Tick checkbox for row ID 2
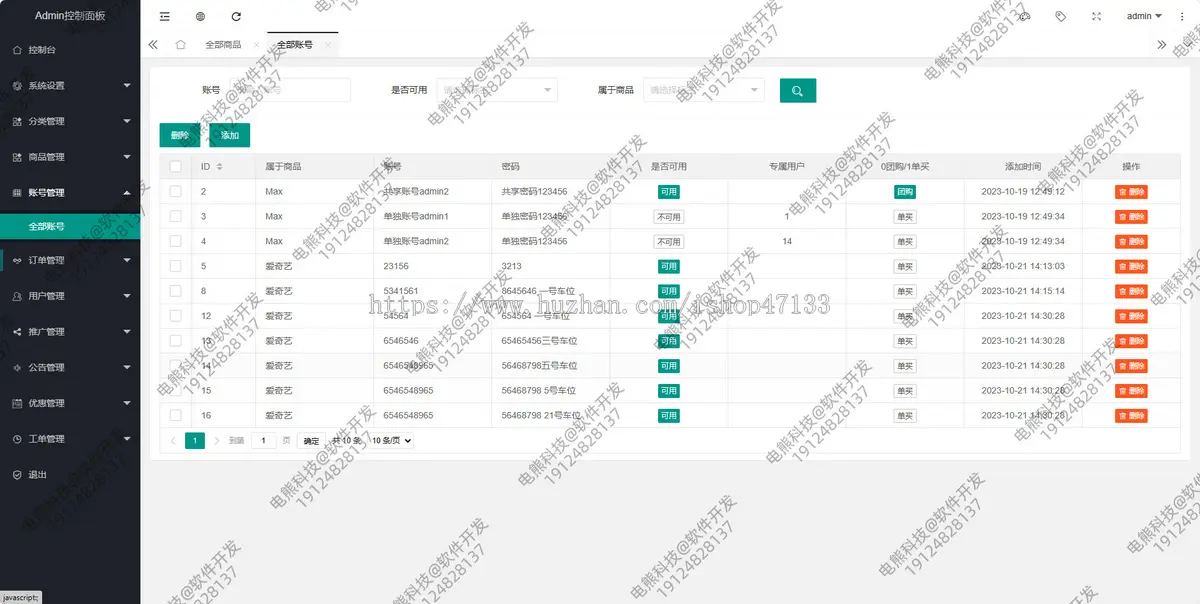Screen dimensions: 1200x604 [x=176, y=191]
